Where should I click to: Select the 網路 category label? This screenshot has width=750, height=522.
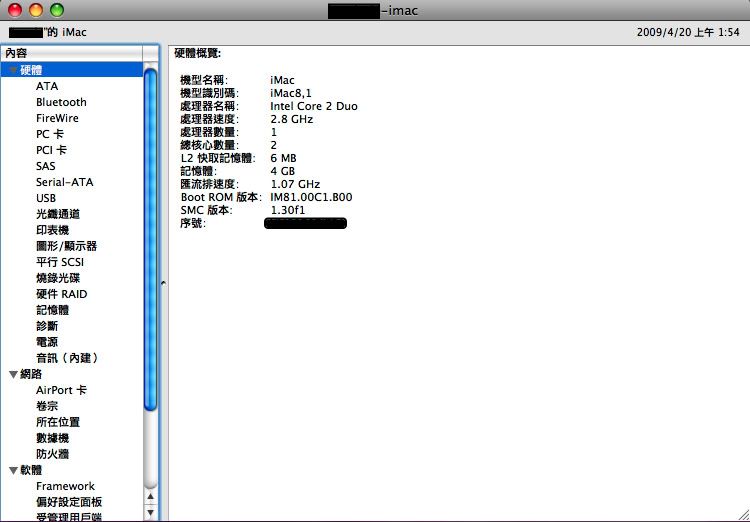[x=31, y=375]
